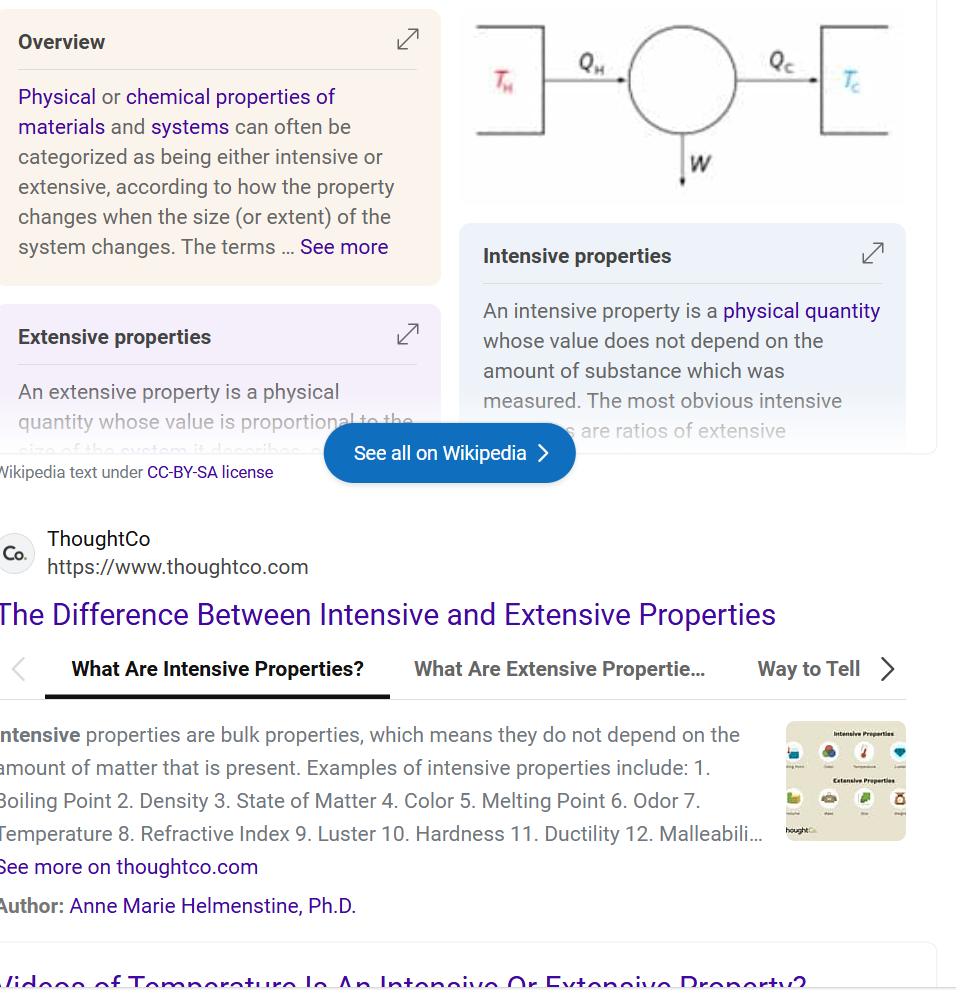The image size is (956, 990).
Task: Open the Difference Between Intensive and Extensive Properties result
Action: [387, 614]
